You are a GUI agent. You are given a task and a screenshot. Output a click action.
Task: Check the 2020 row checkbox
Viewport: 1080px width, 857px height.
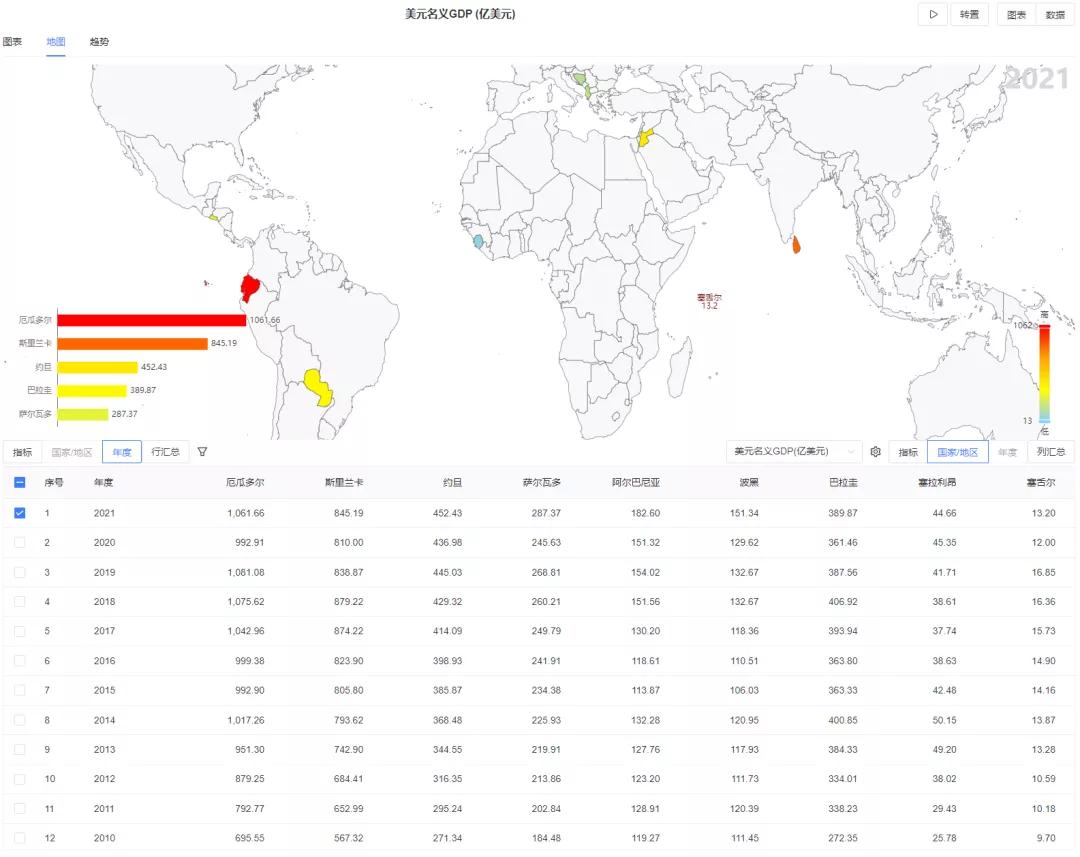pyautogui.click(x=19, y=542)
